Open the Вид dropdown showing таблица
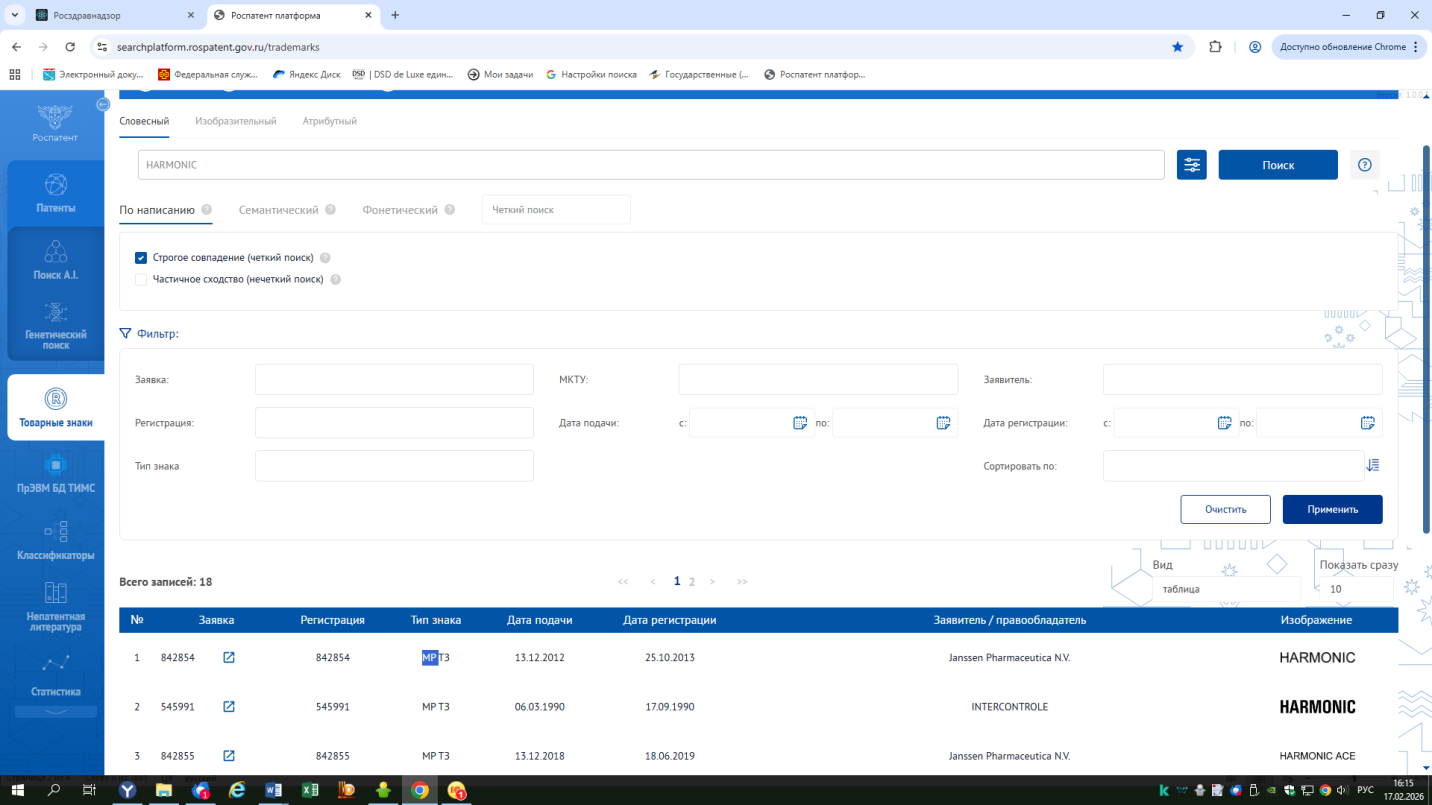 click(x=1226, y=589)
